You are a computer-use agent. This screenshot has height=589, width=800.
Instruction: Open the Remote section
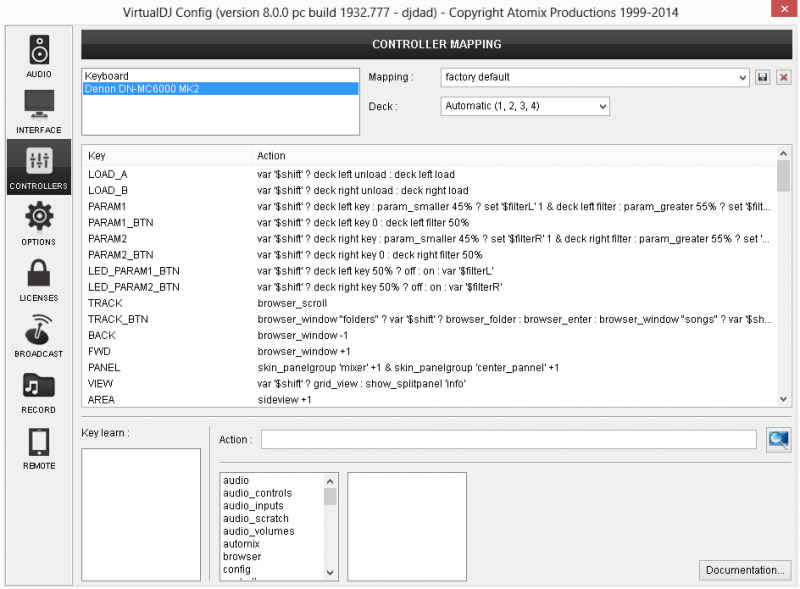[x=39, y=446]
